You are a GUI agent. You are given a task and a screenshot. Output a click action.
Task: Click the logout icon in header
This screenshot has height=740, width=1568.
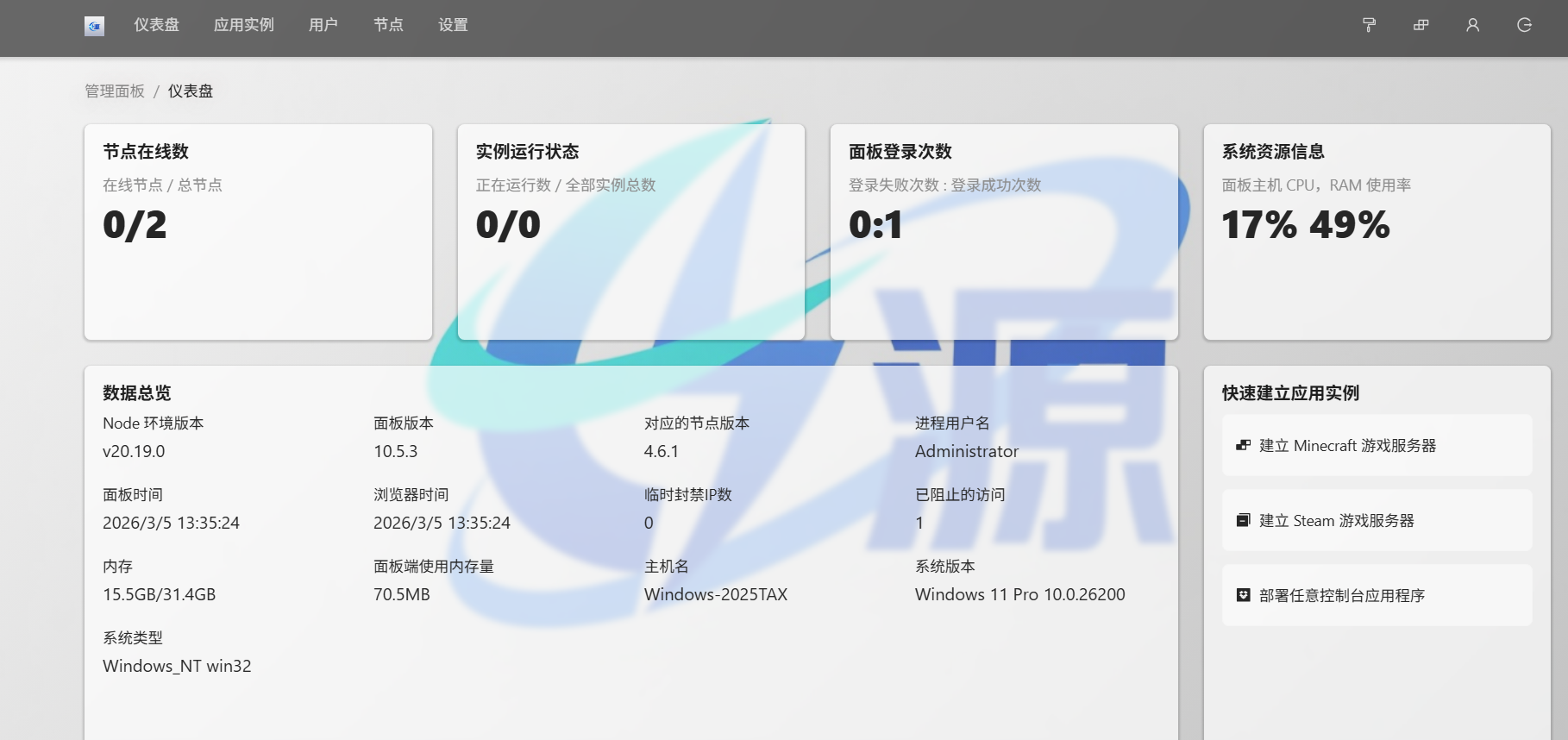tap(1524, 25)
